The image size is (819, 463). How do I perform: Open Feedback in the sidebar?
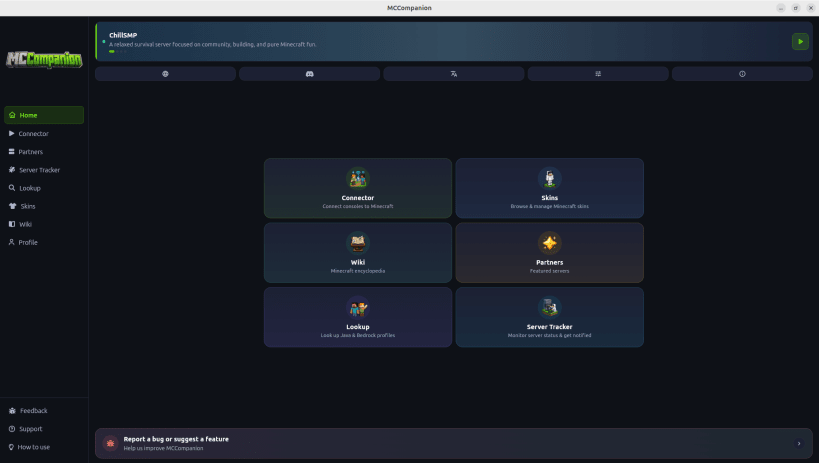pos(44,411)
